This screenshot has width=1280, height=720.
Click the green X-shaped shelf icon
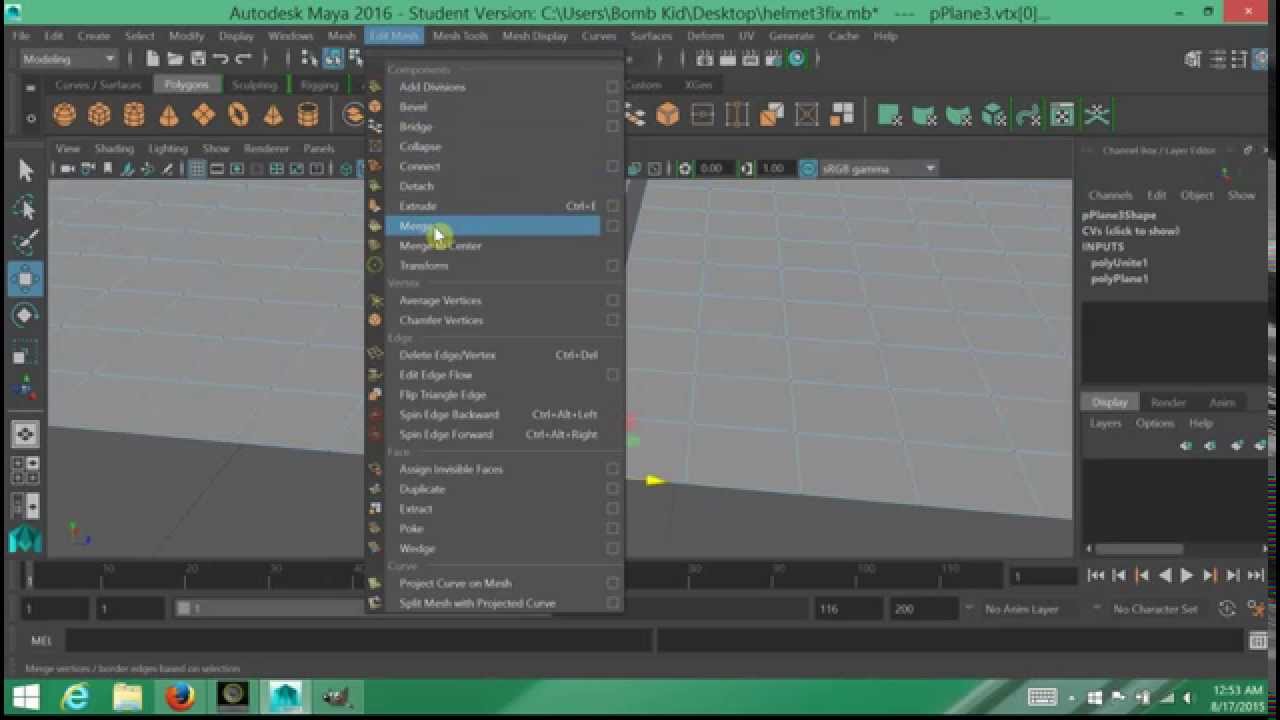tap(1097, 115)
